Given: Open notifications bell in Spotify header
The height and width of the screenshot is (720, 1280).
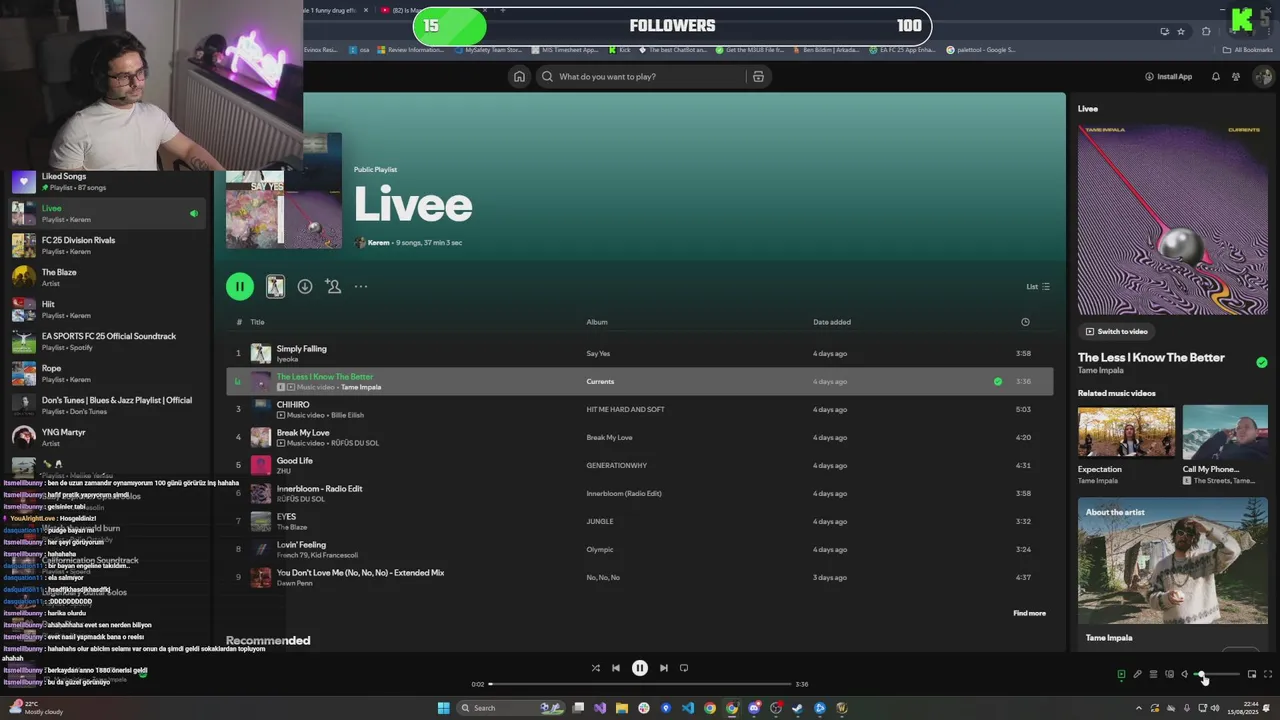Looking at the screenshot, I should [x=1216, y=76].
